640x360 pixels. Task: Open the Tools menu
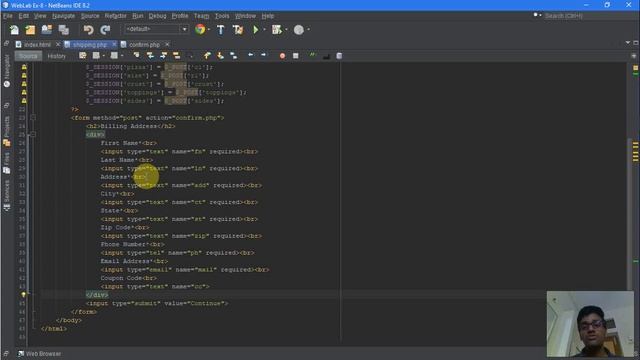coord(222,16)
